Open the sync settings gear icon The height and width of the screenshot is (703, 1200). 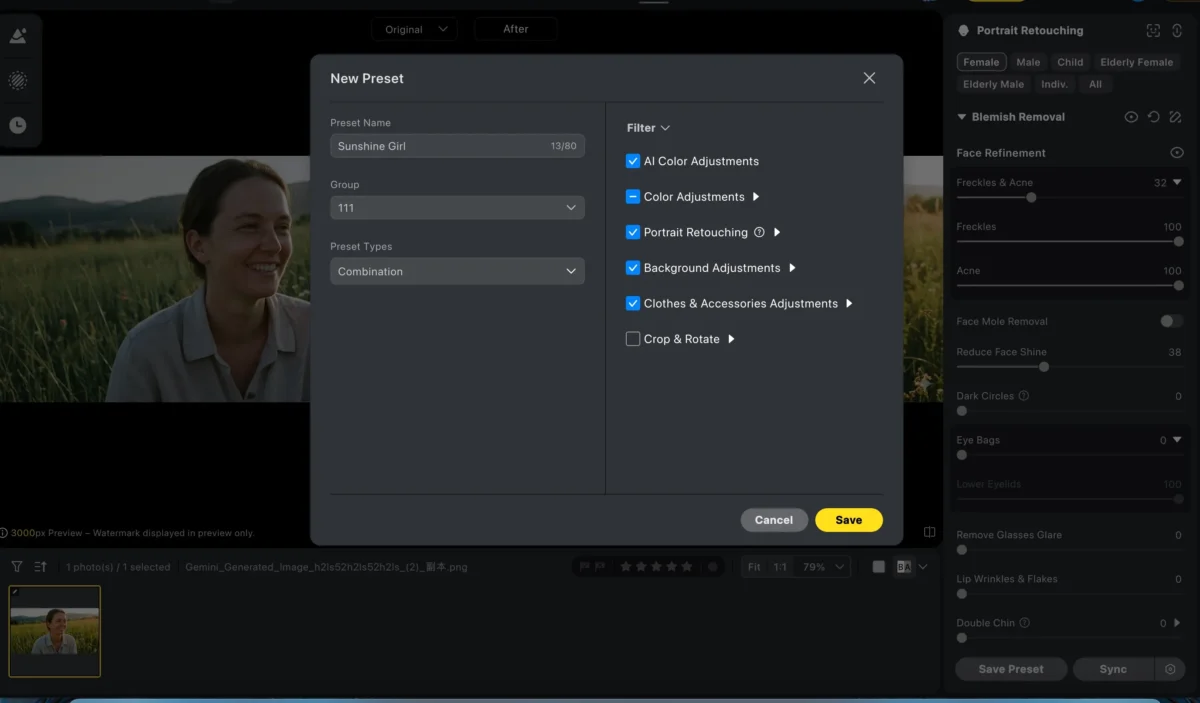coord(1170,669)
